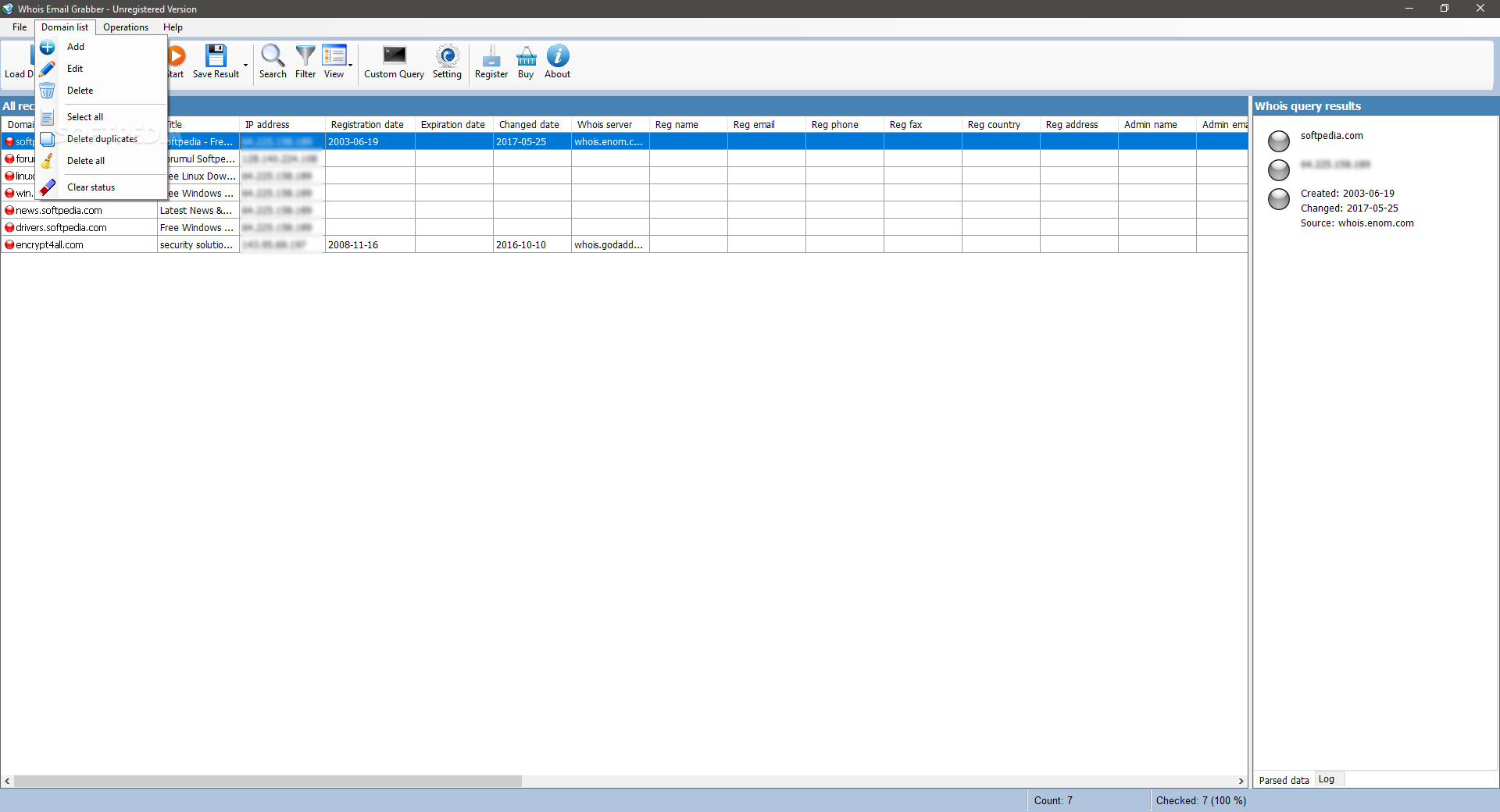
Task: Close the Domain list menu
Action: [65, 27]
